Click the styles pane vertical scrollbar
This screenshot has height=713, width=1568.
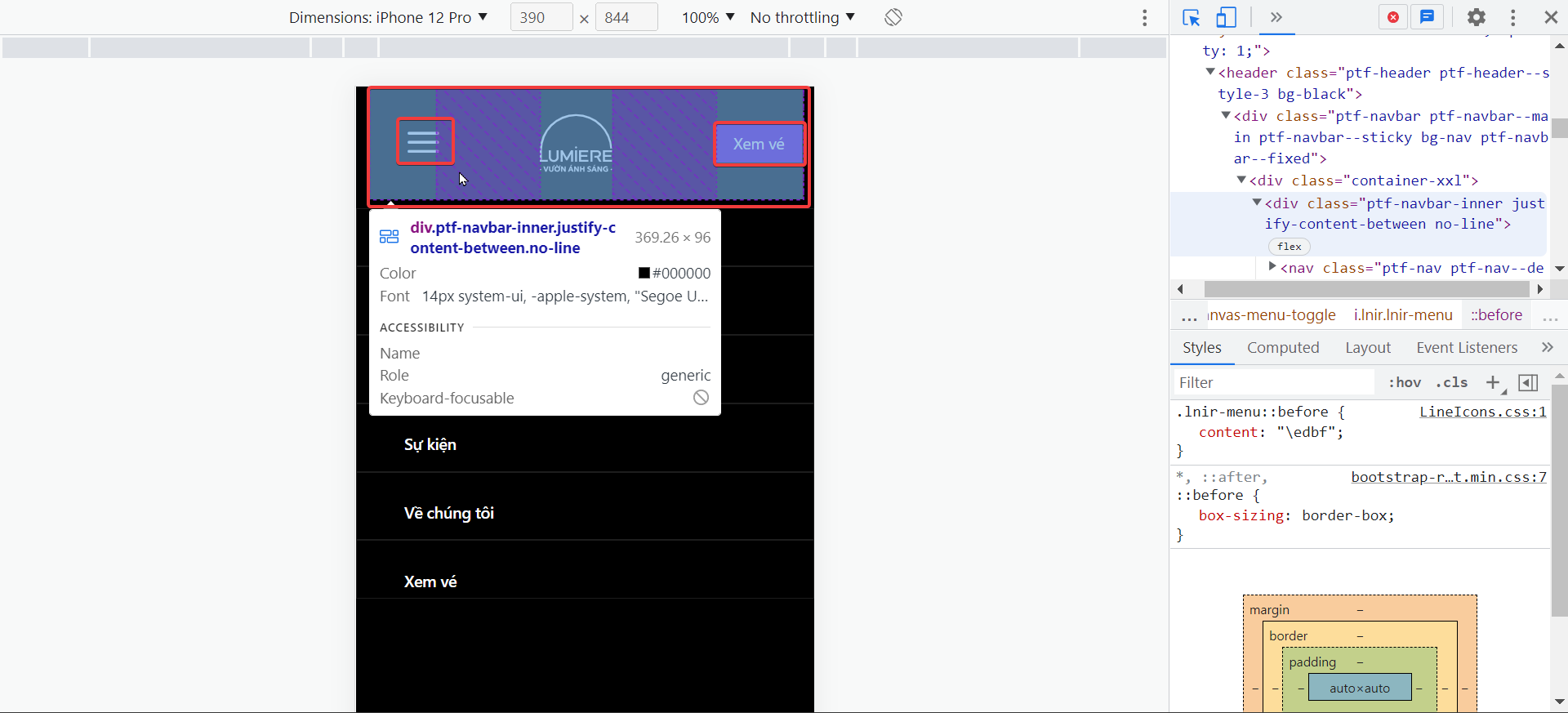[x=1560, y=500]
